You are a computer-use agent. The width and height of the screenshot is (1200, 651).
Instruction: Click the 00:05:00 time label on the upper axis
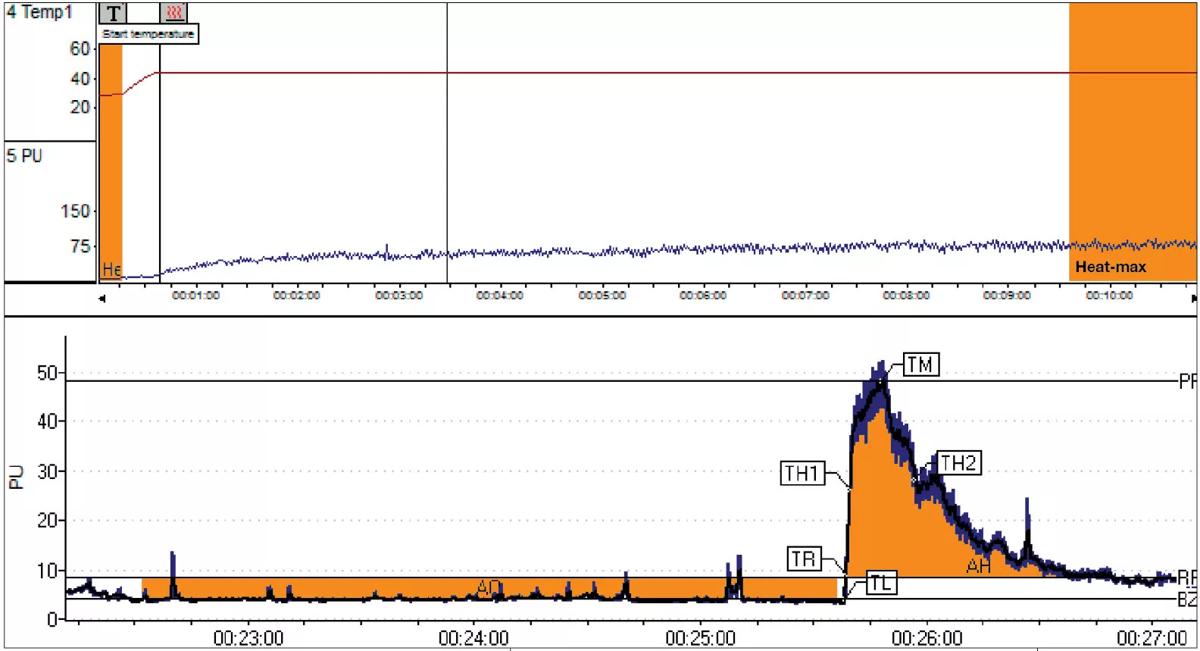(604, 296)
